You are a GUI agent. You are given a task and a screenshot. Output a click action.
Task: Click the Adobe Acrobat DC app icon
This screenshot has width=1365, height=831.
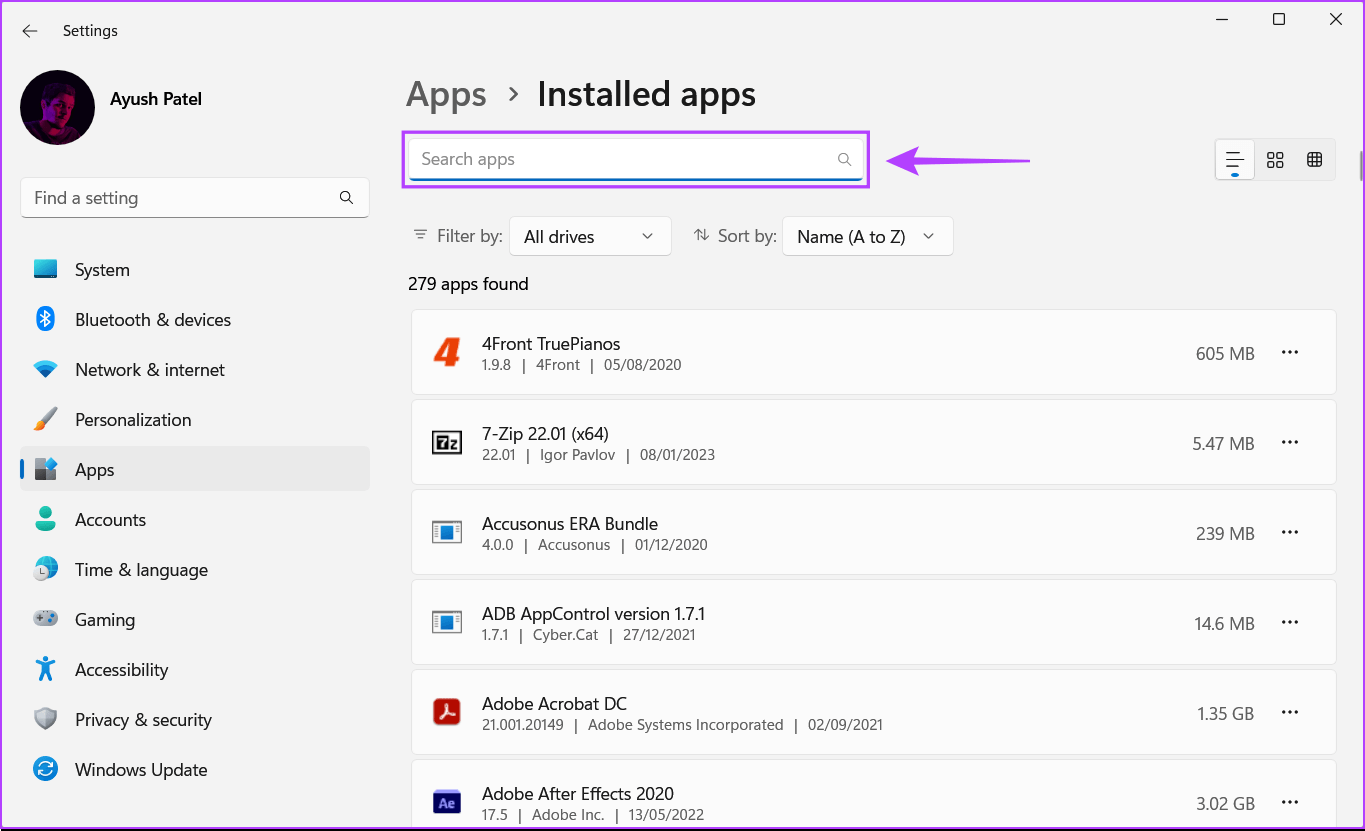(446, 712)
